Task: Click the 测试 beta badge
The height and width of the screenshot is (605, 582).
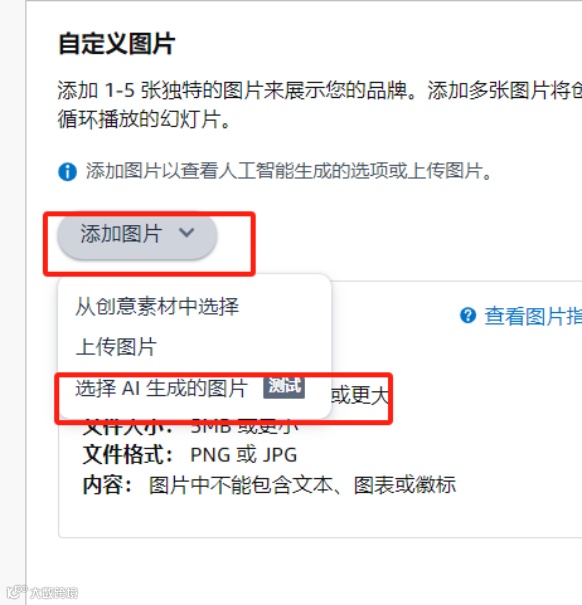Action: [284, 387]
